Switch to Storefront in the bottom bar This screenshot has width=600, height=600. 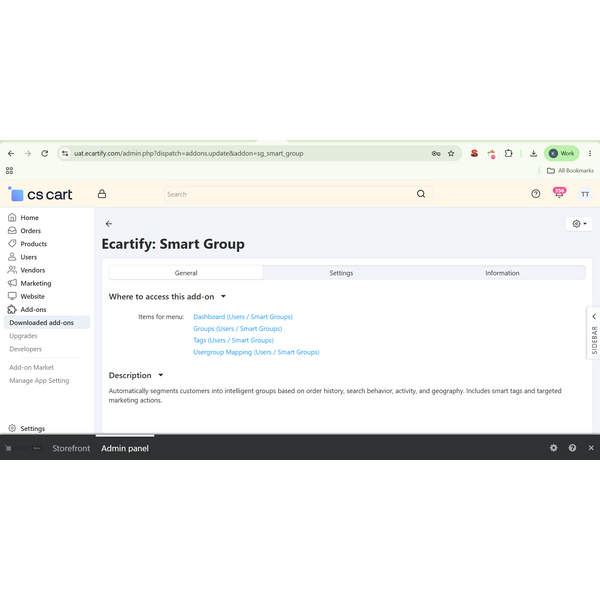tap(71, 448)
